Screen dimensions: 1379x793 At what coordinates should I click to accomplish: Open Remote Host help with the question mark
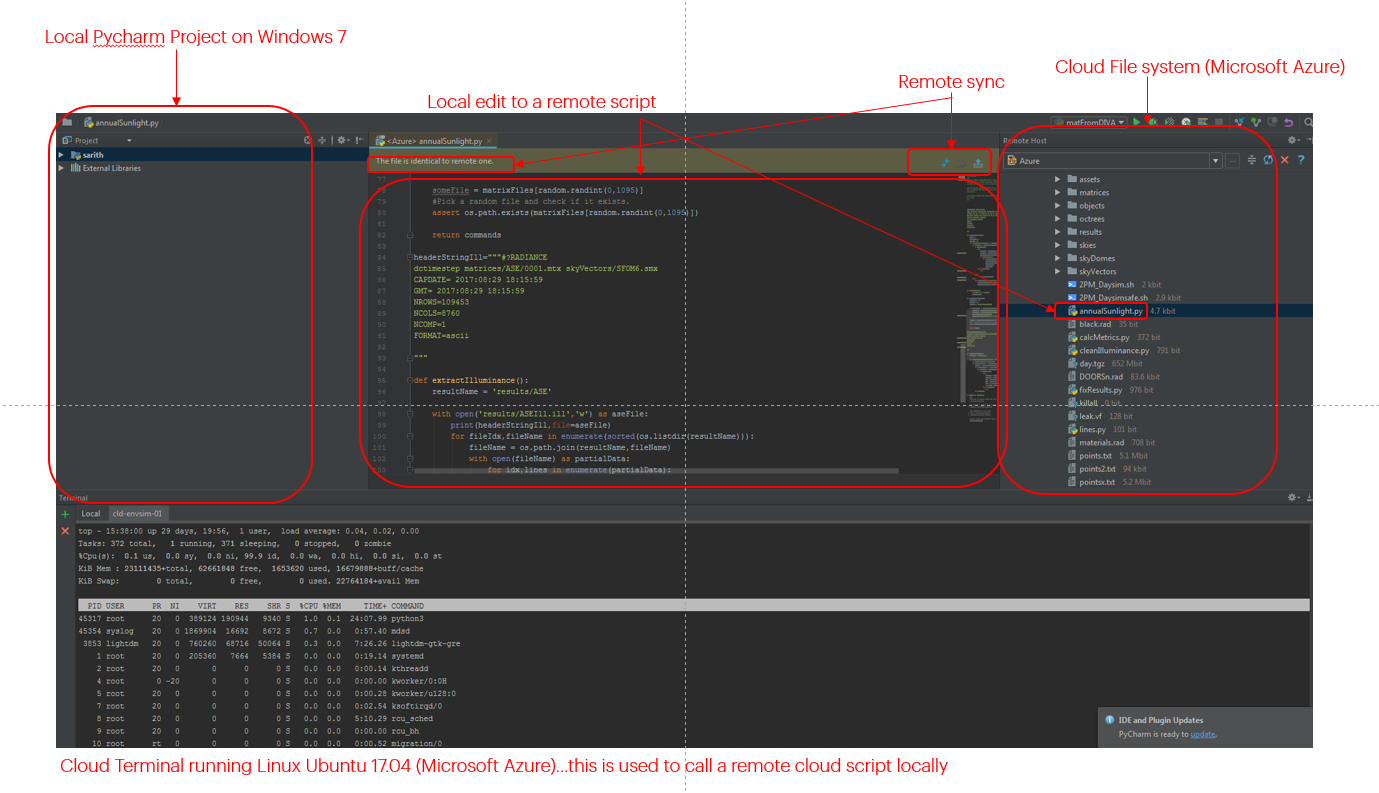coord(1302,159)
